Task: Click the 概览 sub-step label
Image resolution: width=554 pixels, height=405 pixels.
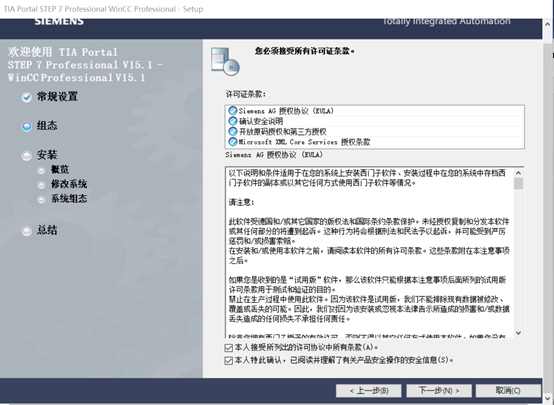Action: tap(60, 169)
